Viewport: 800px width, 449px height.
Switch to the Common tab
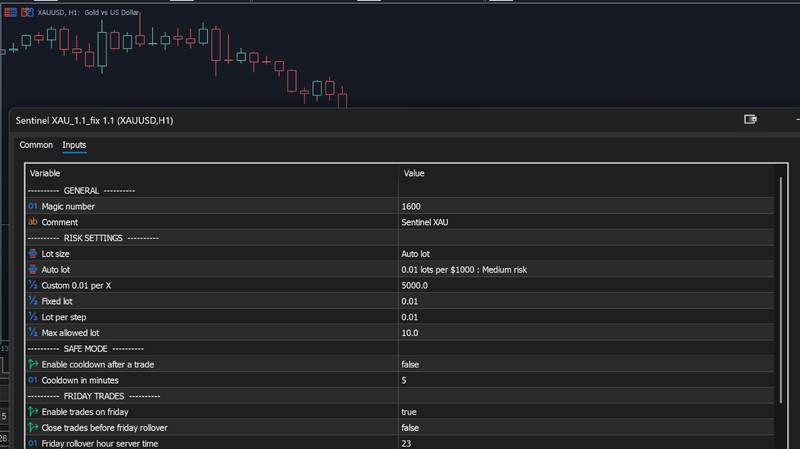(36, 145)
